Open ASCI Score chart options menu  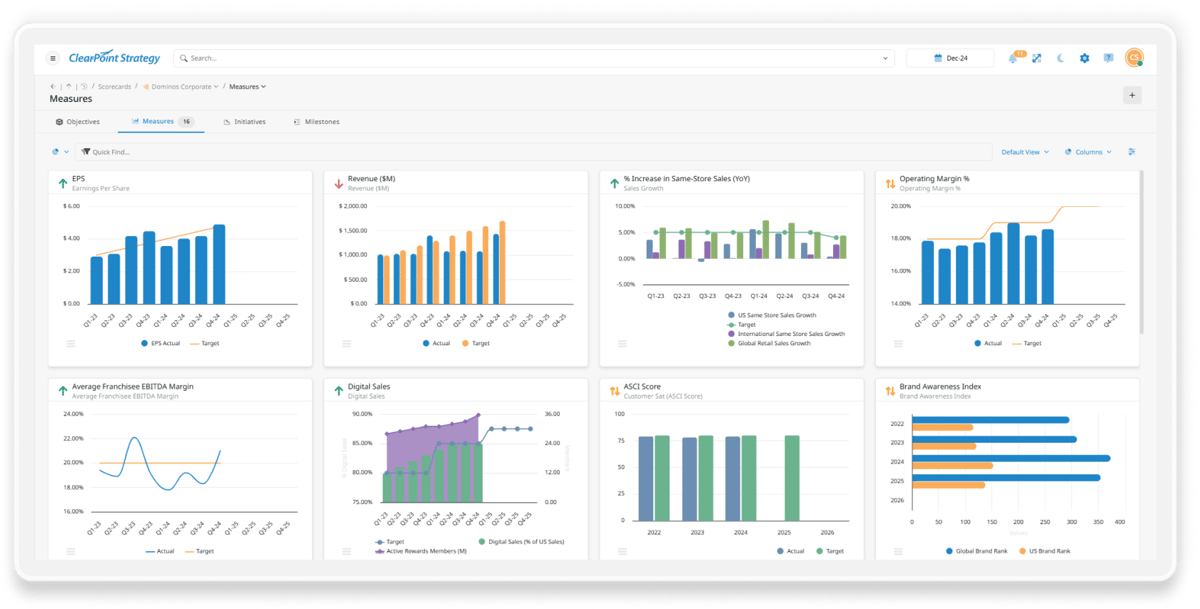622,552
